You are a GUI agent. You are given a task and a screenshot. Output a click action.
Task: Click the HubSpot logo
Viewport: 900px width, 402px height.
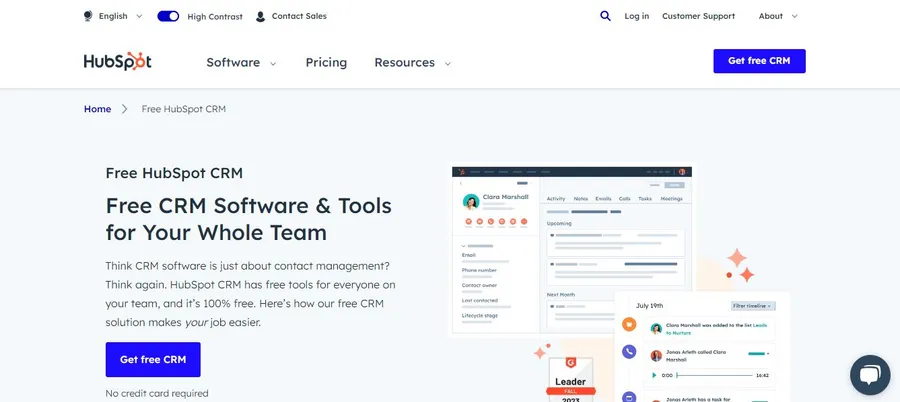[118, 61]
